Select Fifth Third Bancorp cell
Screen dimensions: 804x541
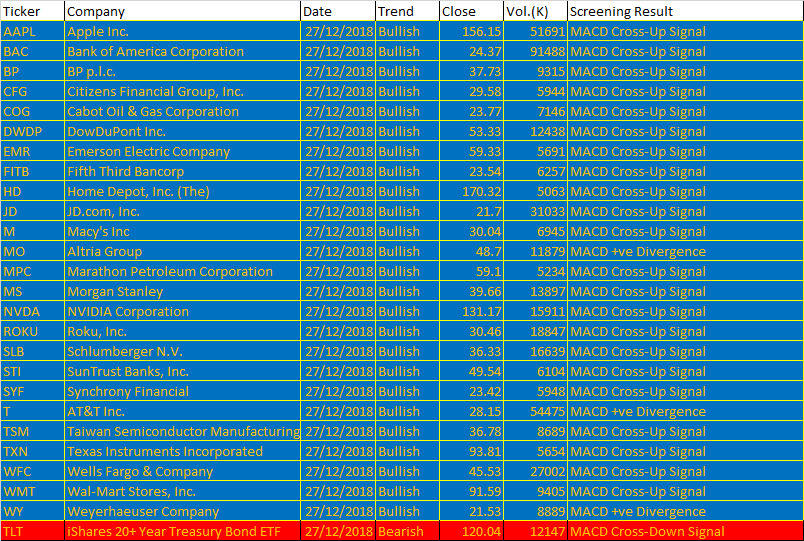point(182,171)
